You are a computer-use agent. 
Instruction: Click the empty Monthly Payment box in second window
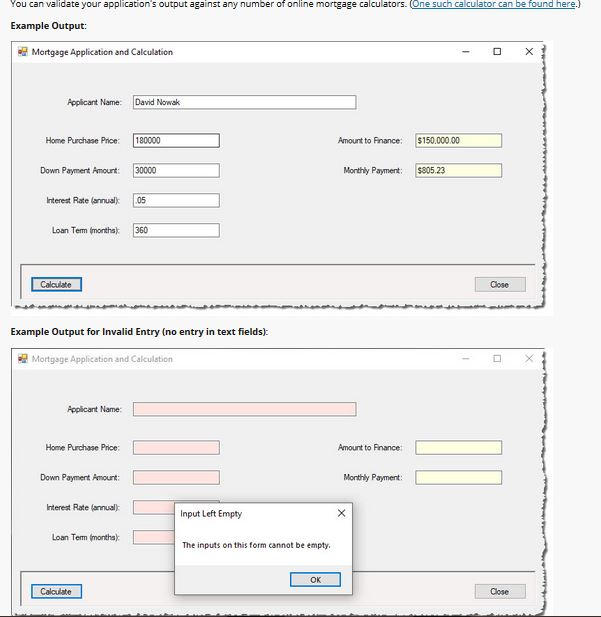pos(459,477)
